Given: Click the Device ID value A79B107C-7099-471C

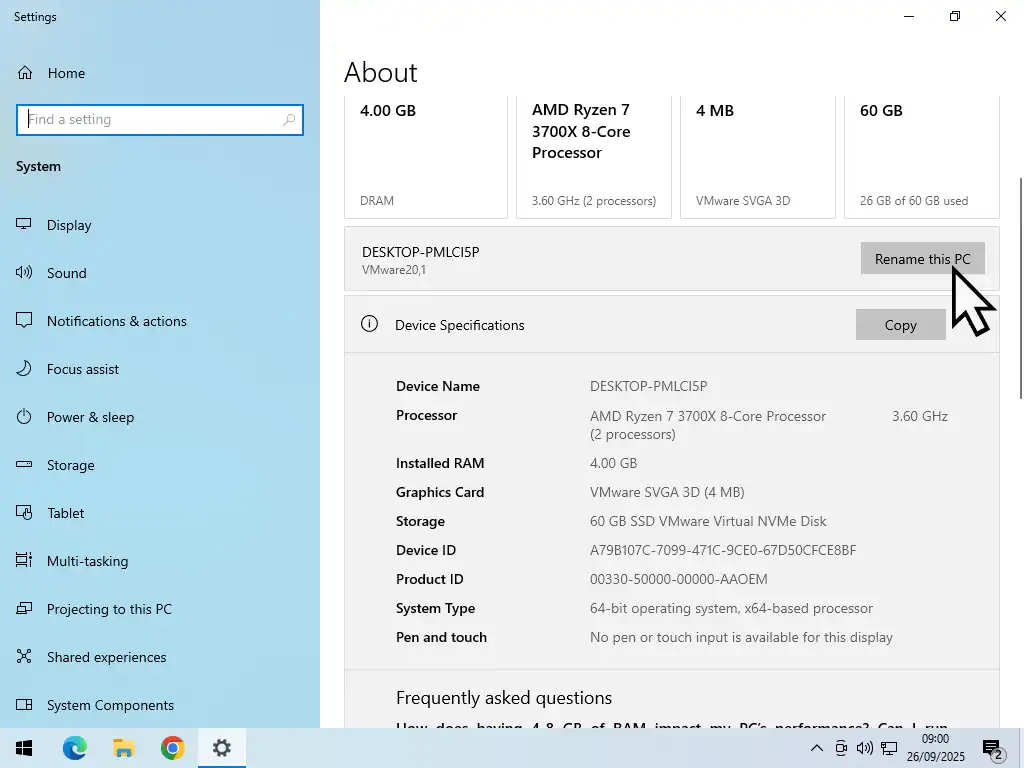Looking at the screenshot, I should tap(722, 551).
